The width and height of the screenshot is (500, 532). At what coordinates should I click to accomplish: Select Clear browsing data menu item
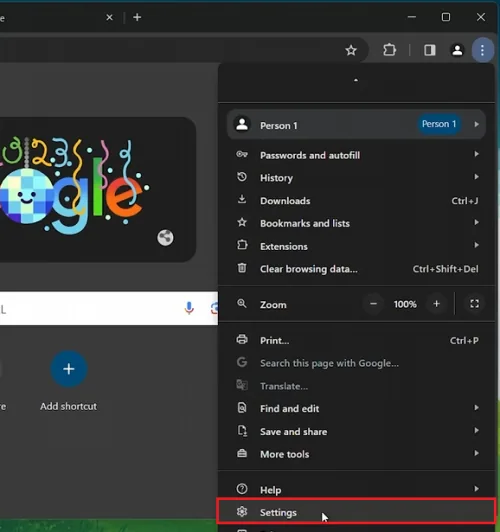point(356,269)
